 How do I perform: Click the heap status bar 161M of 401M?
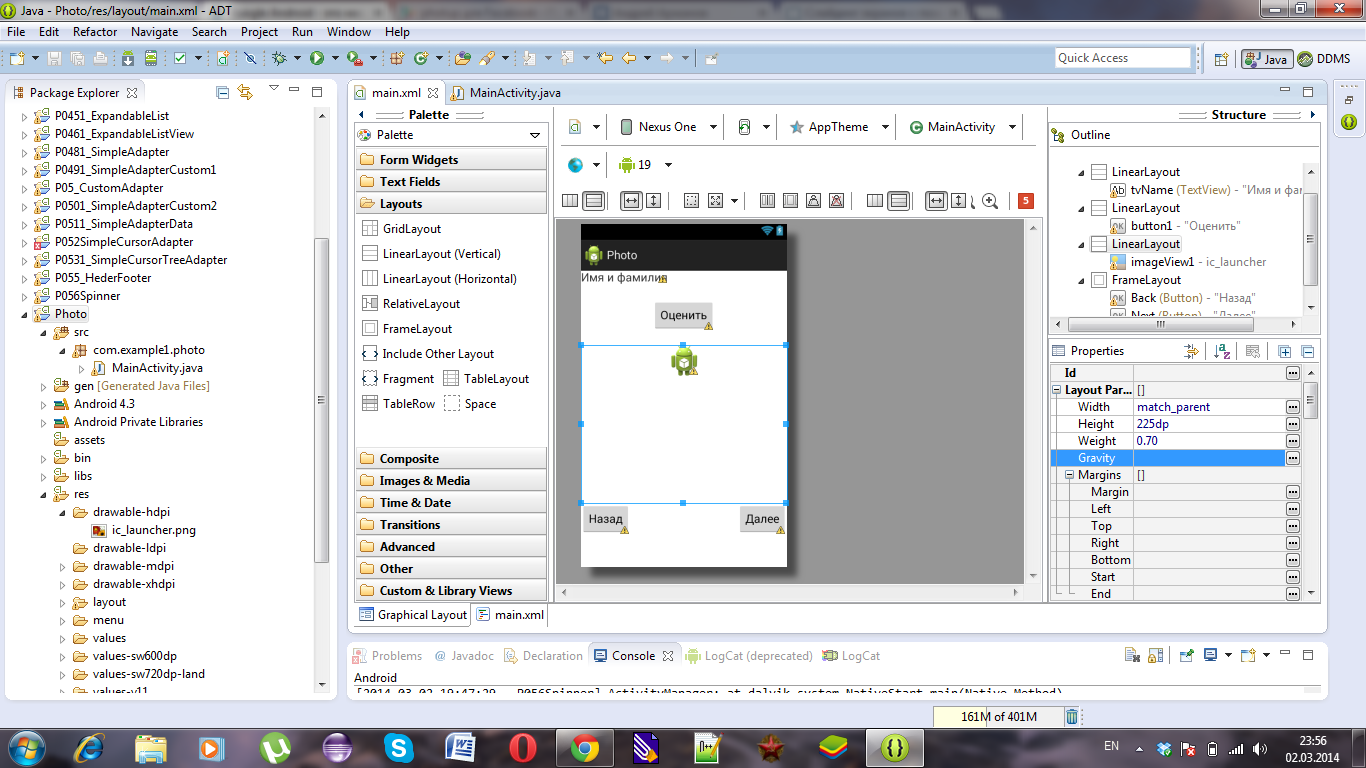click(999, 716)
